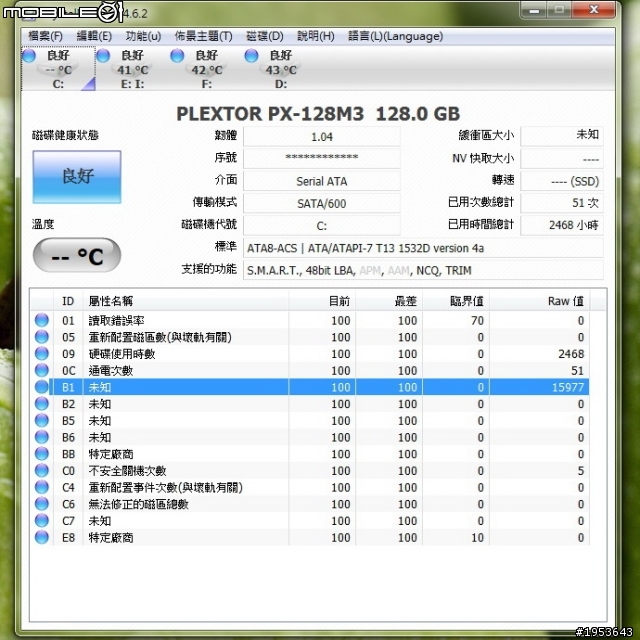Click the status orb of row 01
This screenshot has width=640, height=640.
tap(42, 320)
